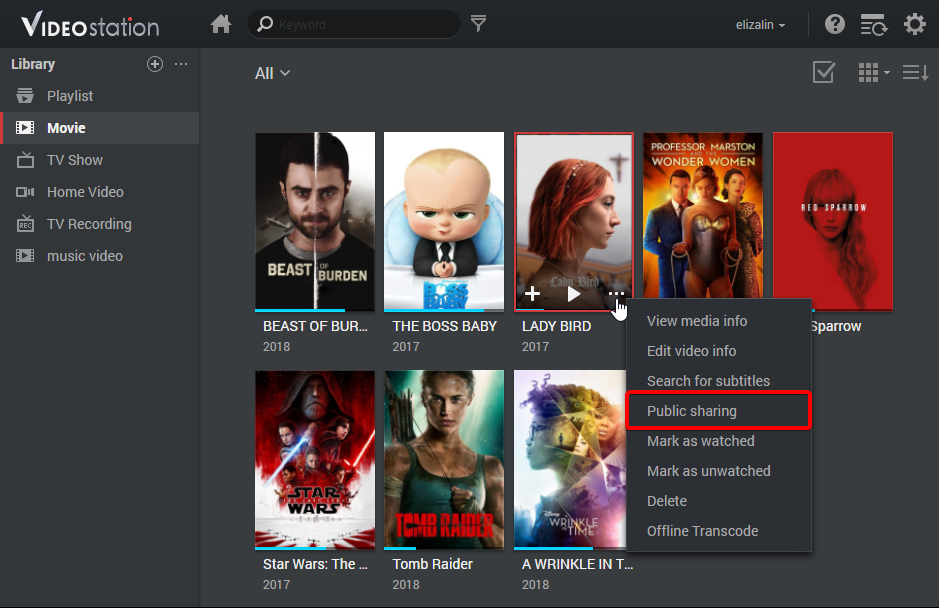Choose Offline Transcode menu item
Viewport: 939px width, 608px height.
719,531
